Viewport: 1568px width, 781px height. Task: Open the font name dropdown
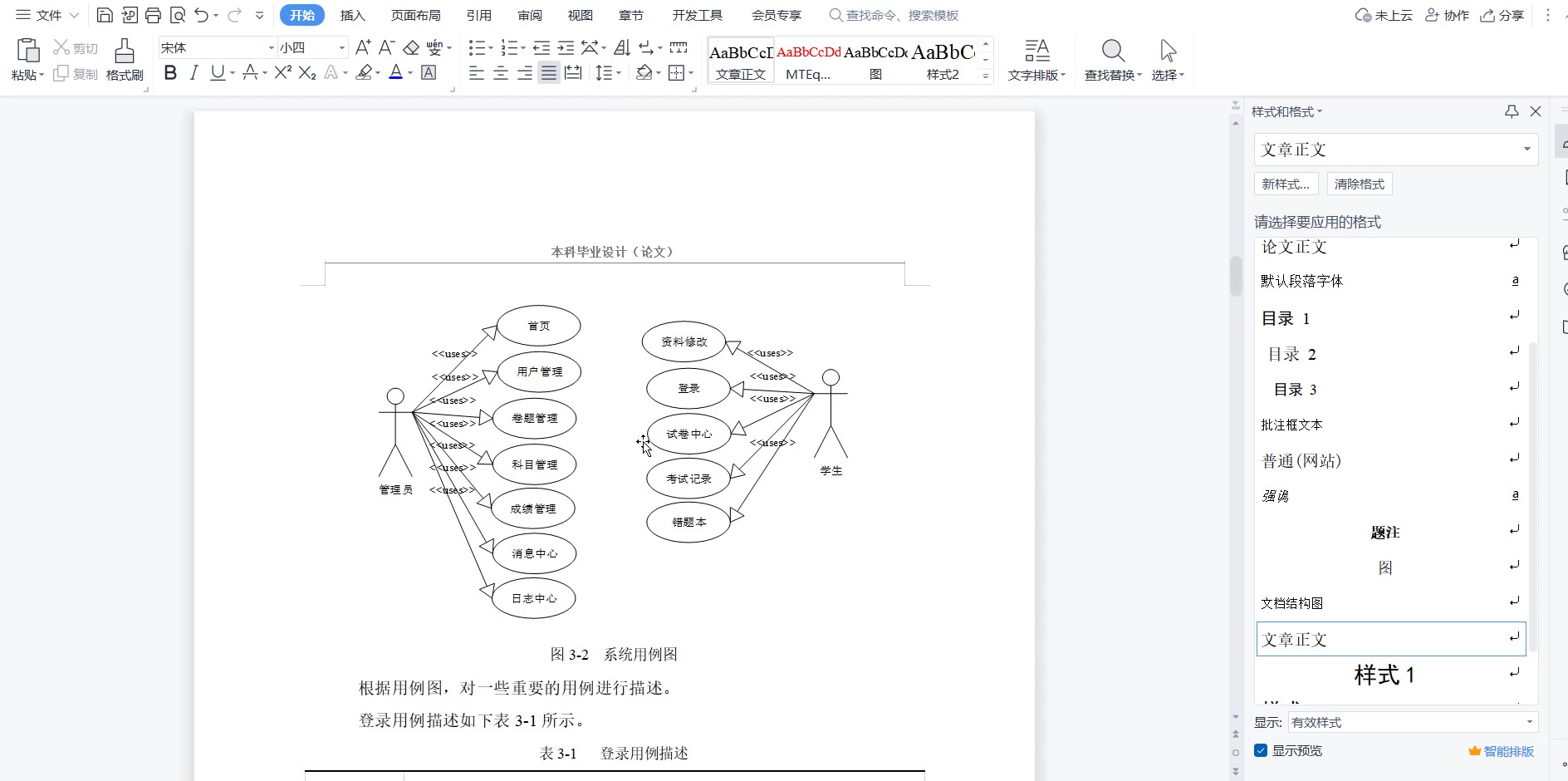tap(271, 48)
